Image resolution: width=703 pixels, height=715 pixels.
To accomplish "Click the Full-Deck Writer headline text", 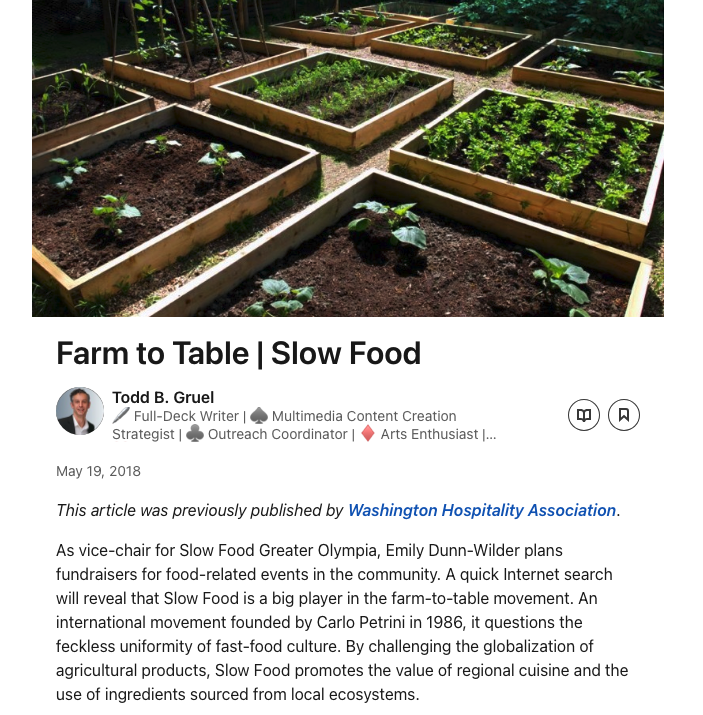I will [186, 416].
